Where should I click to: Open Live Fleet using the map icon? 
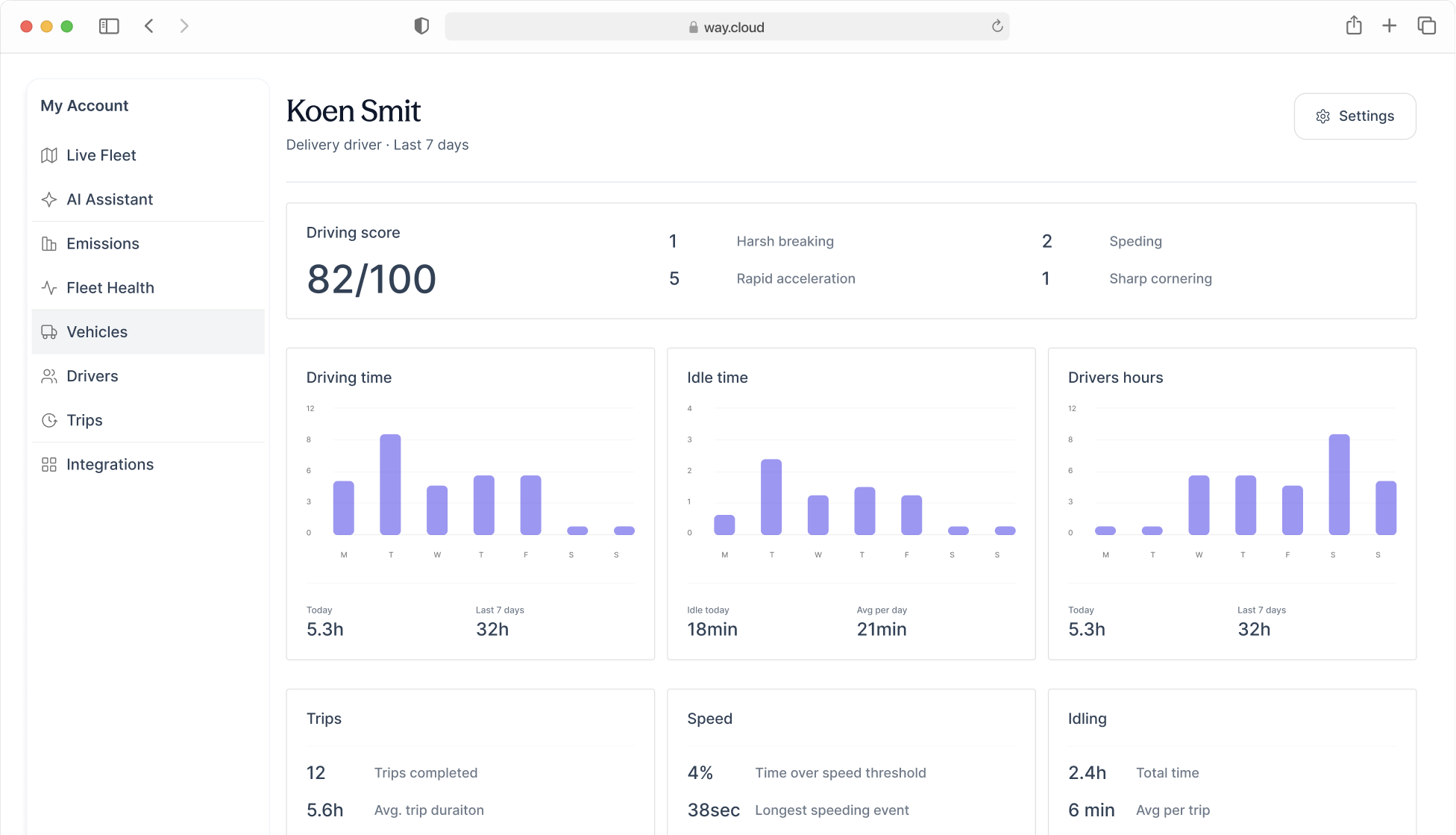tap(49, 155)
